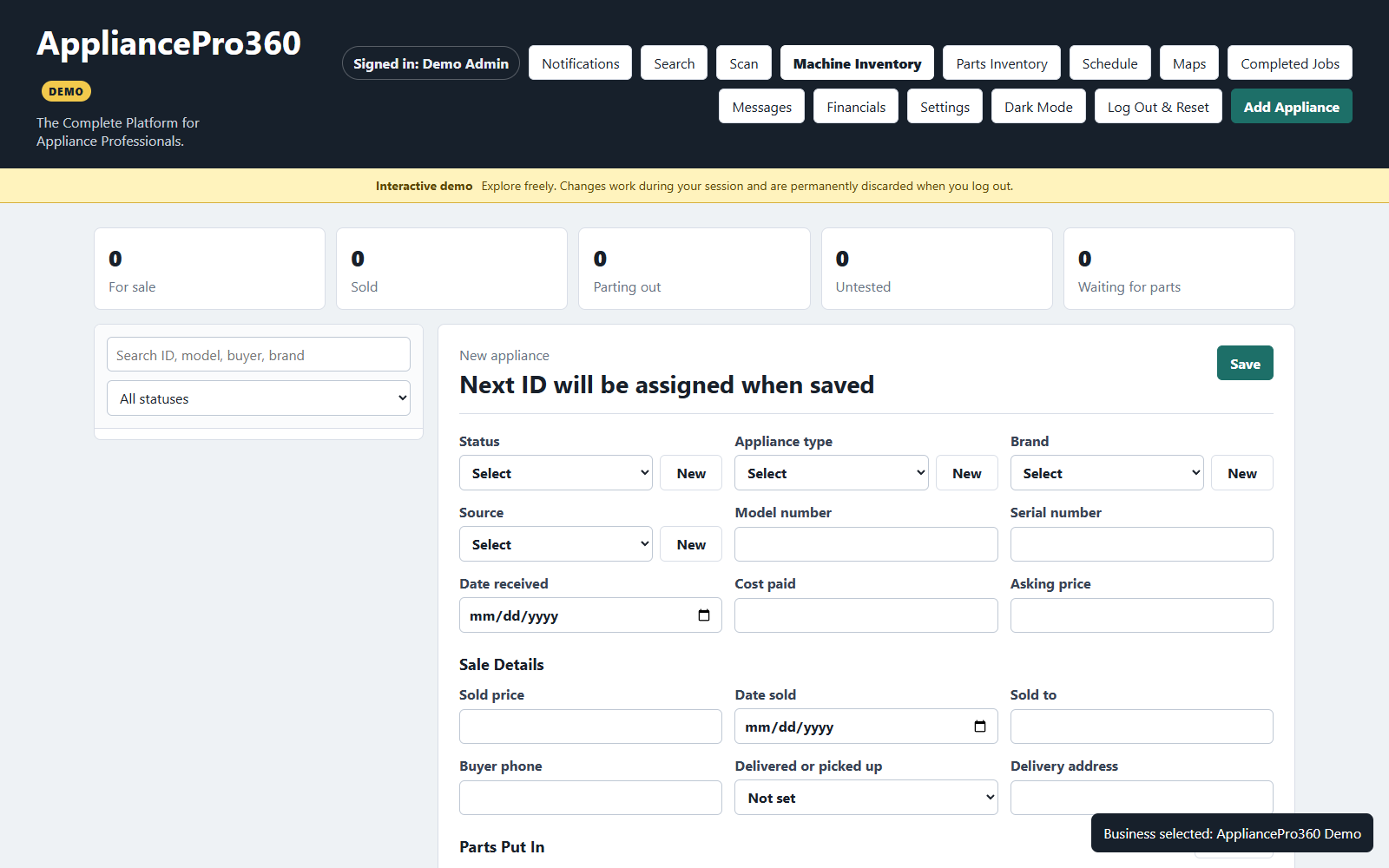Go to the Search page in navigation
Screen dimensions: 1389x868
point(675,62)
